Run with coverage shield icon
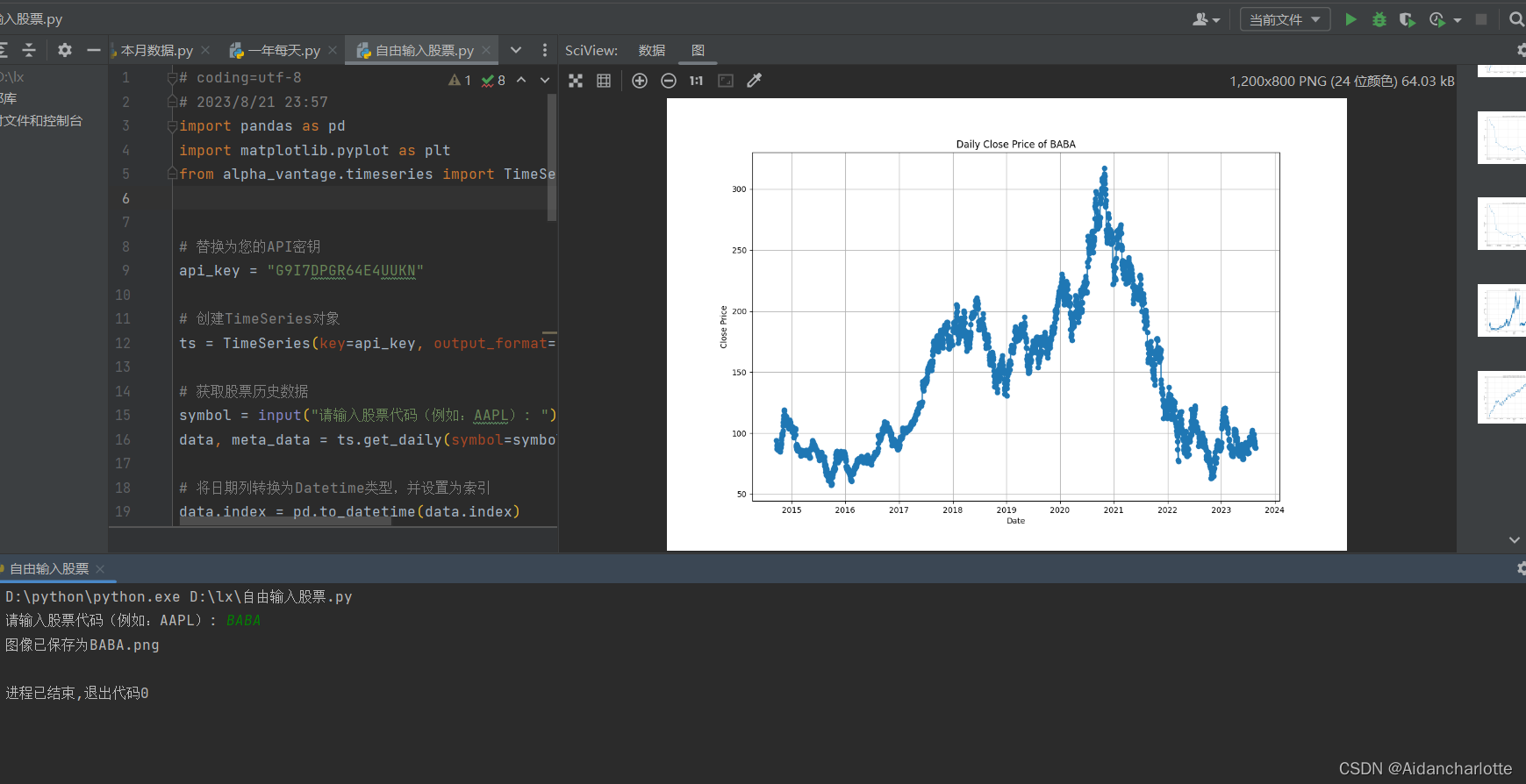 1408,19
